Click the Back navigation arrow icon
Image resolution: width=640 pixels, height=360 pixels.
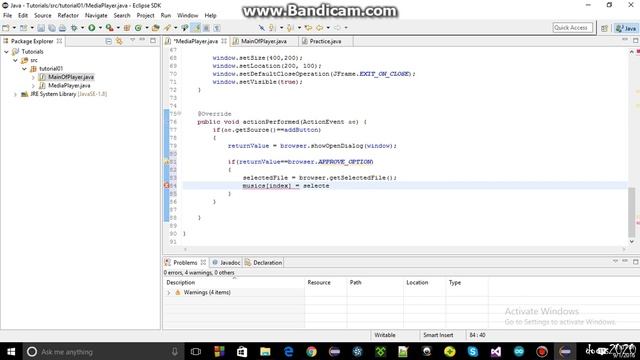[x=320, y=28]
